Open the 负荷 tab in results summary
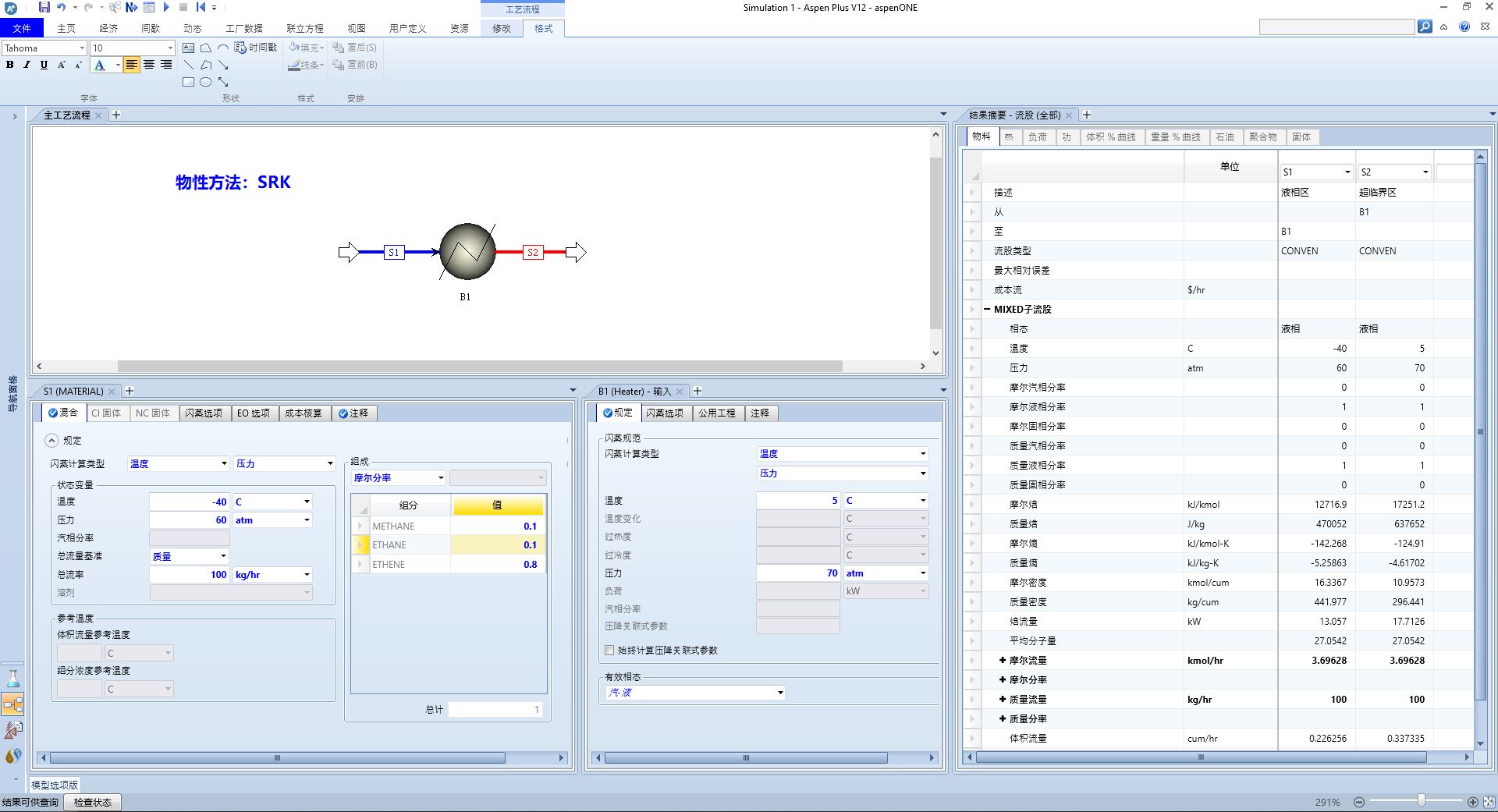The height and width of the screenshot is (812, 1498). 1038,137
